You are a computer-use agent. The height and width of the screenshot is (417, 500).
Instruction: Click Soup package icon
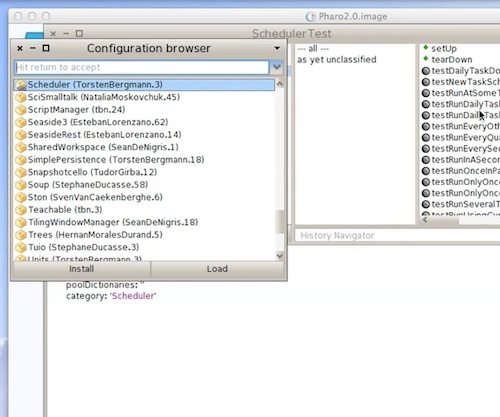[21, 185]
